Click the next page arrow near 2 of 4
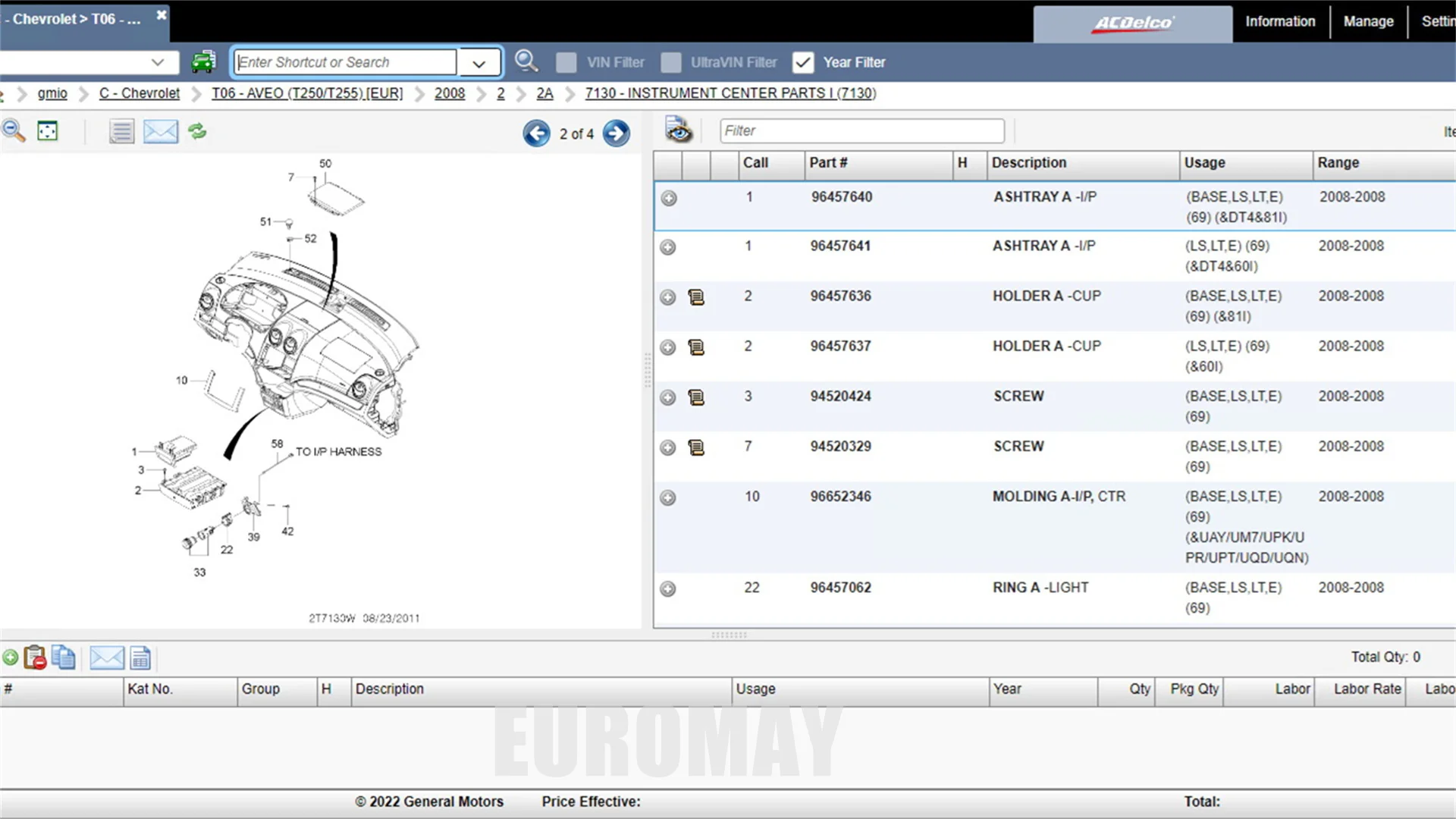The image size is (1456, 819). coord(616,133)
